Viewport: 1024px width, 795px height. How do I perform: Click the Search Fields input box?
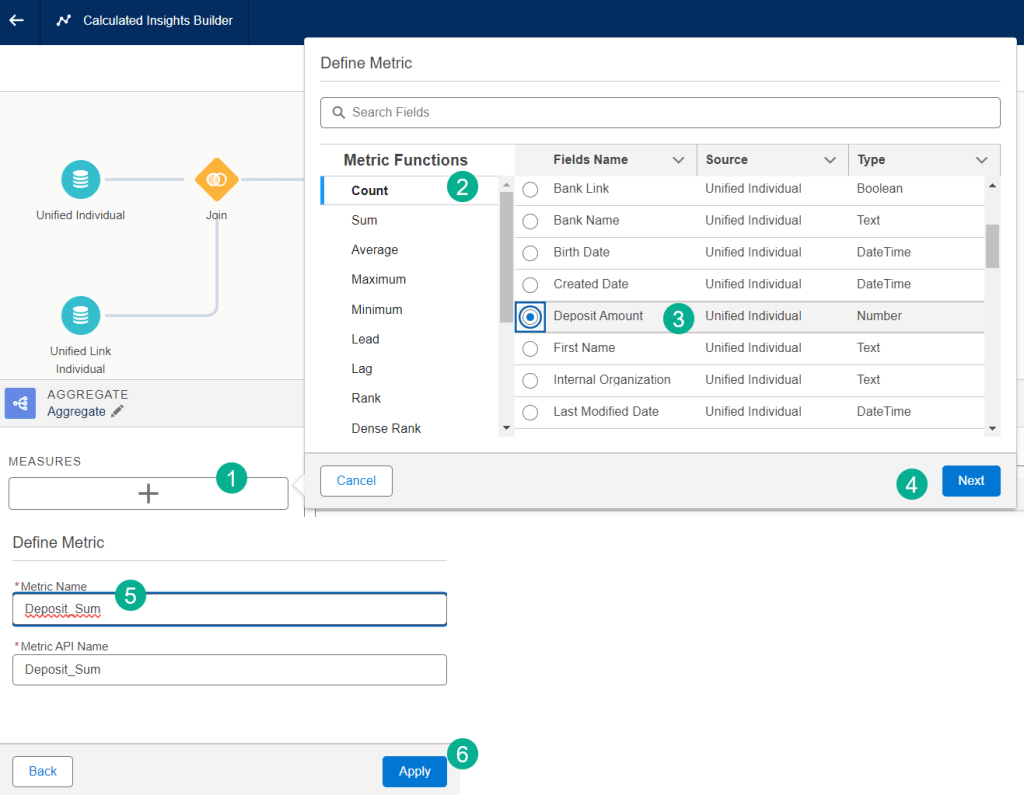click(660, 112)
